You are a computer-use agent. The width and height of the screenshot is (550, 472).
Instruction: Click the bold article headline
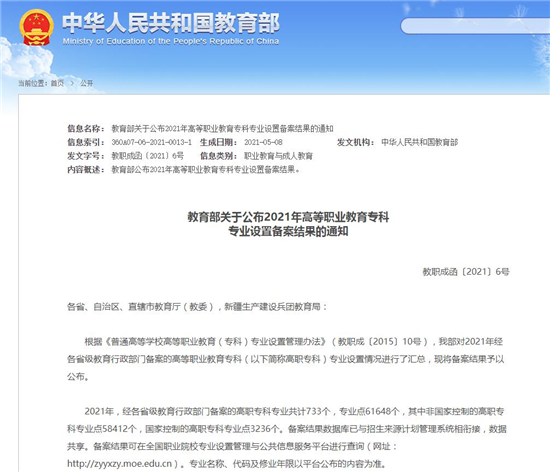pyautogui.click(x=288, y=224)
